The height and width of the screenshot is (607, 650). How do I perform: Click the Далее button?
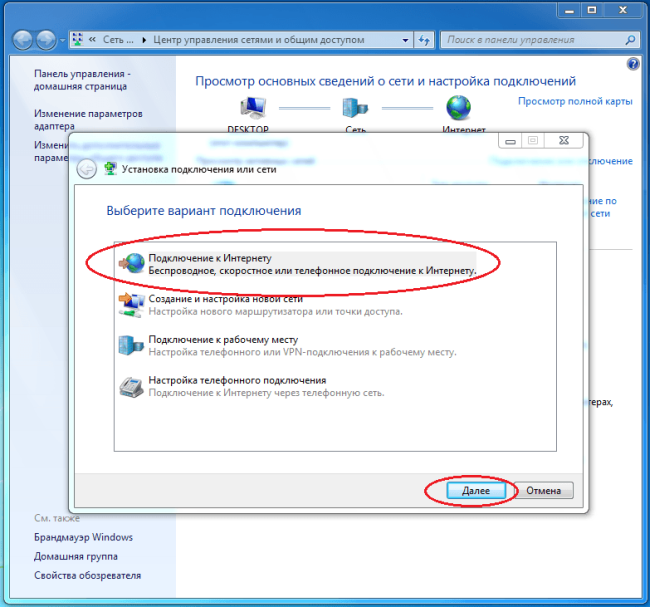tap(476, 490)
